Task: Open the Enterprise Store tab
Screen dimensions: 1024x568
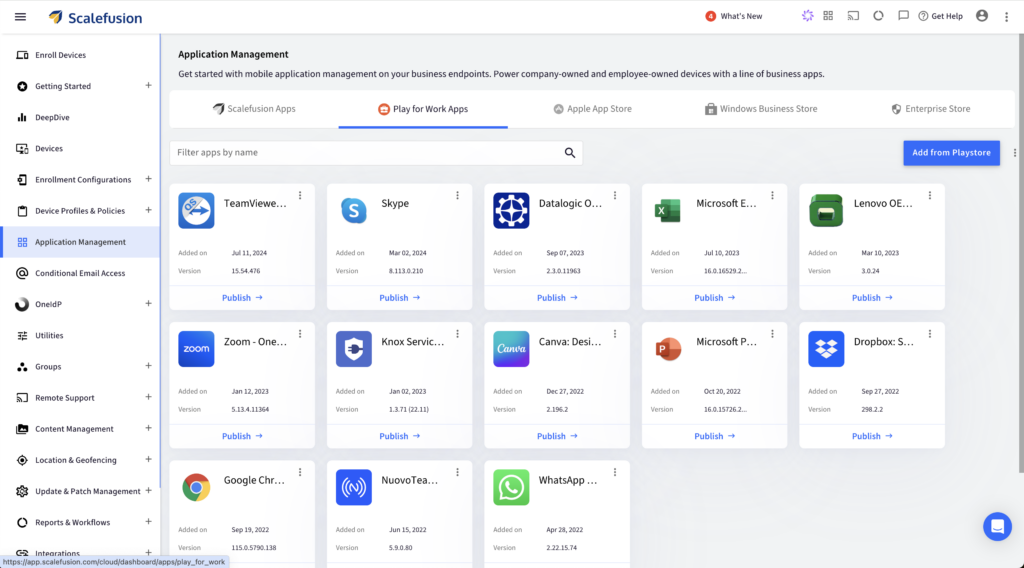Action: [x=931, y=109]
